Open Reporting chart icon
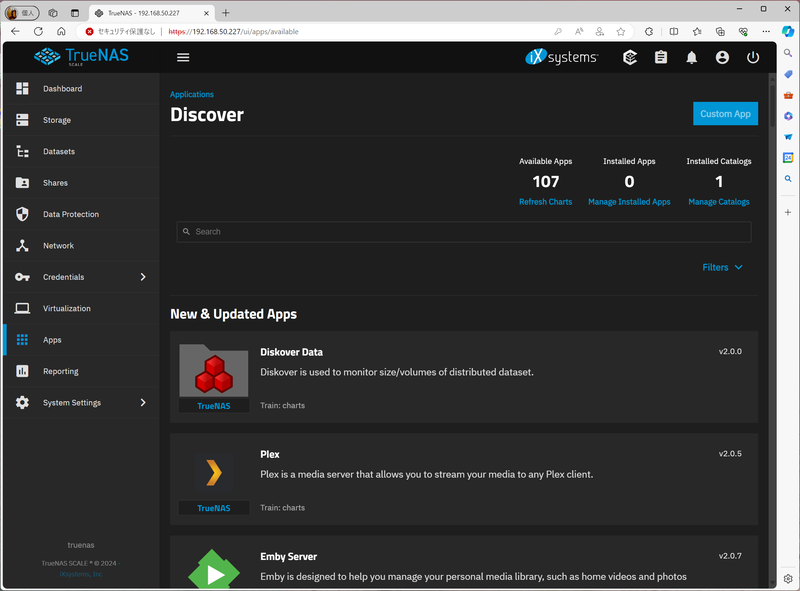The height and width of the screenshot is (591, 800). pos(22,371)
